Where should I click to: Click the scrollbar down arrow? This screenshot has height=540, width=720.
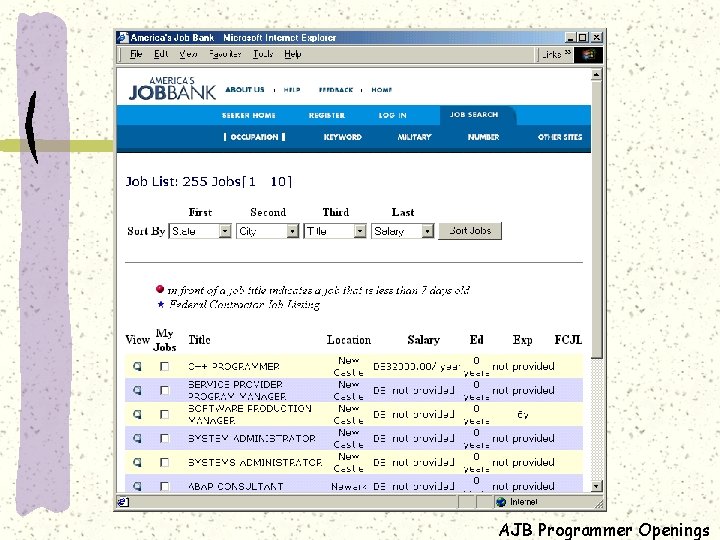coord(596,486)
